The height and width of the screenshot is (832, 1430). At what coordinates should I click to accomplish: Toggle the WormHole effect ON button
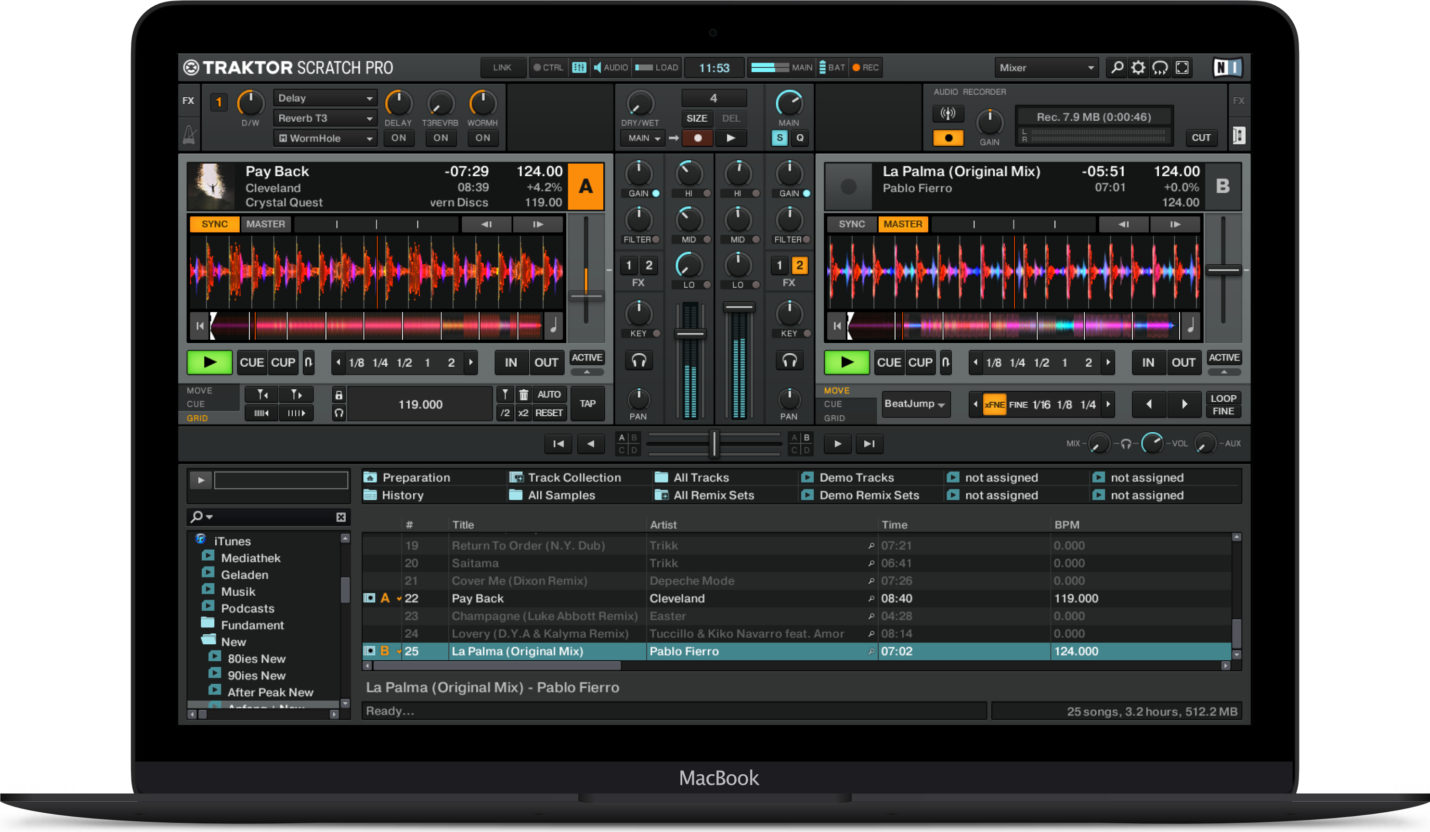pos(483,138)
